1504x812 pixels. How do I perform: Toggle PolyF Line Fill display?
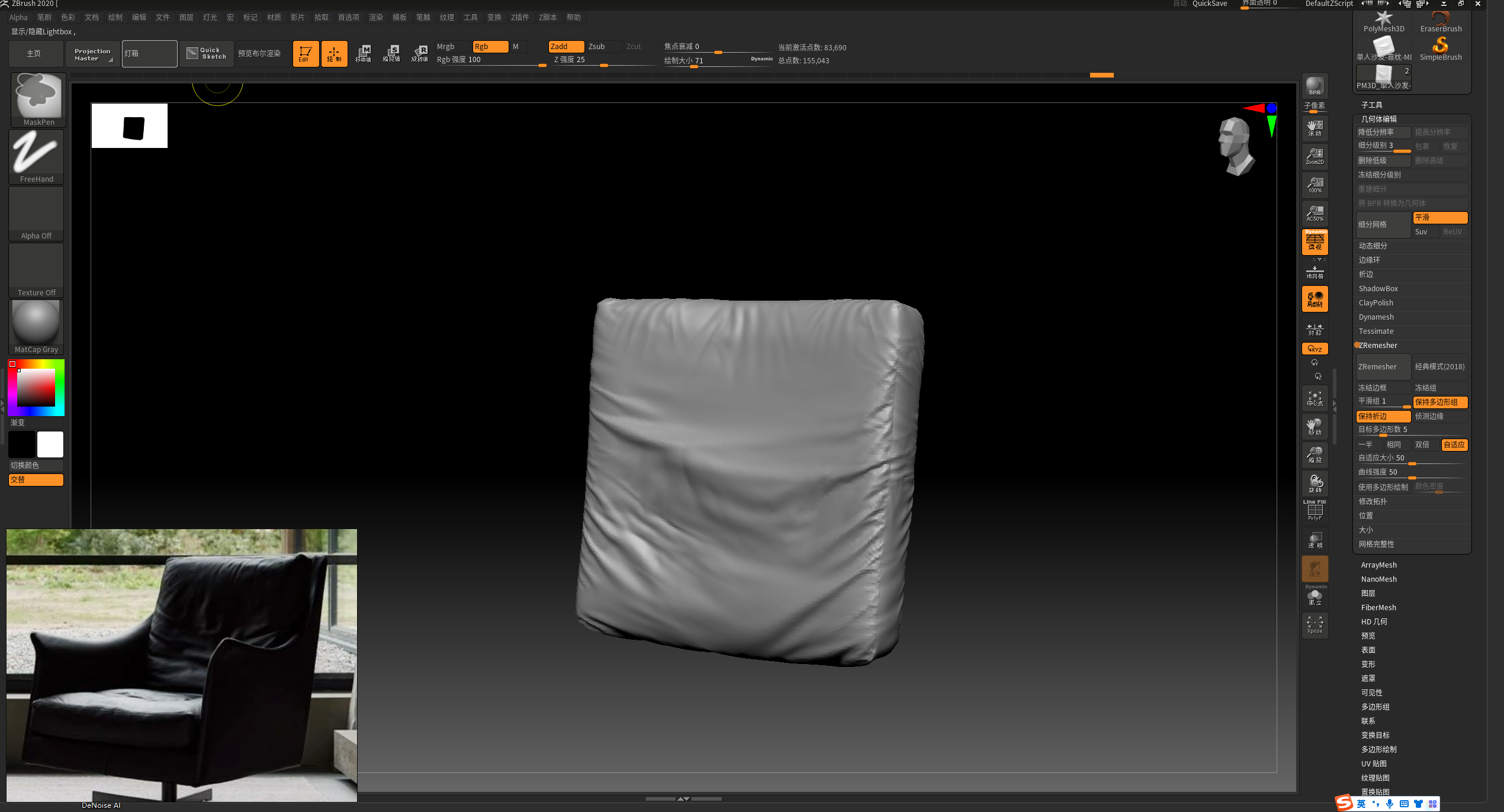[1315, 510]
